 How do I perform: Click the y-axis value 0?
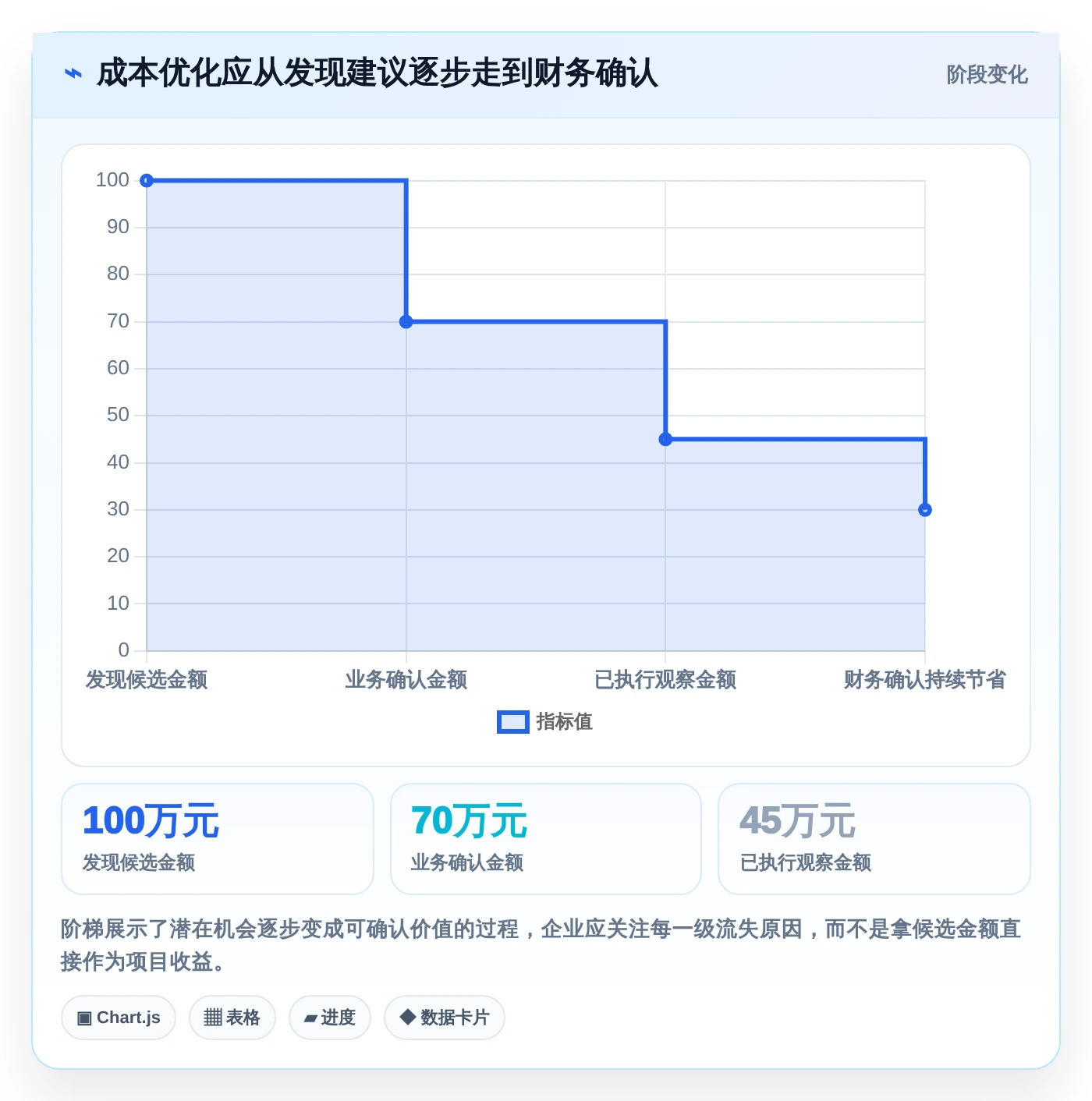[123, 650]
